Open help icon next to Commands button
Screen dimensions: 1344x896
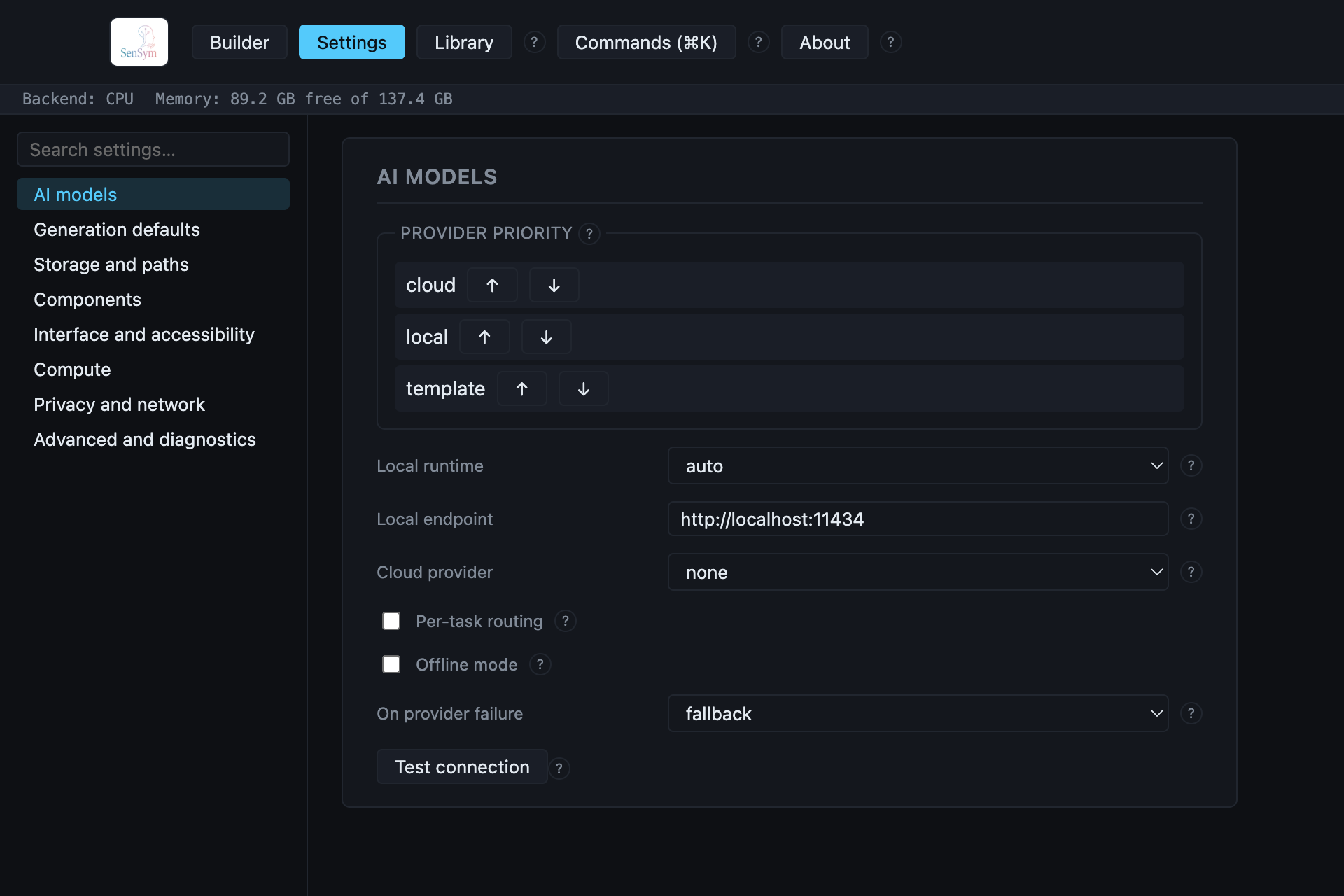pos(758,42)
